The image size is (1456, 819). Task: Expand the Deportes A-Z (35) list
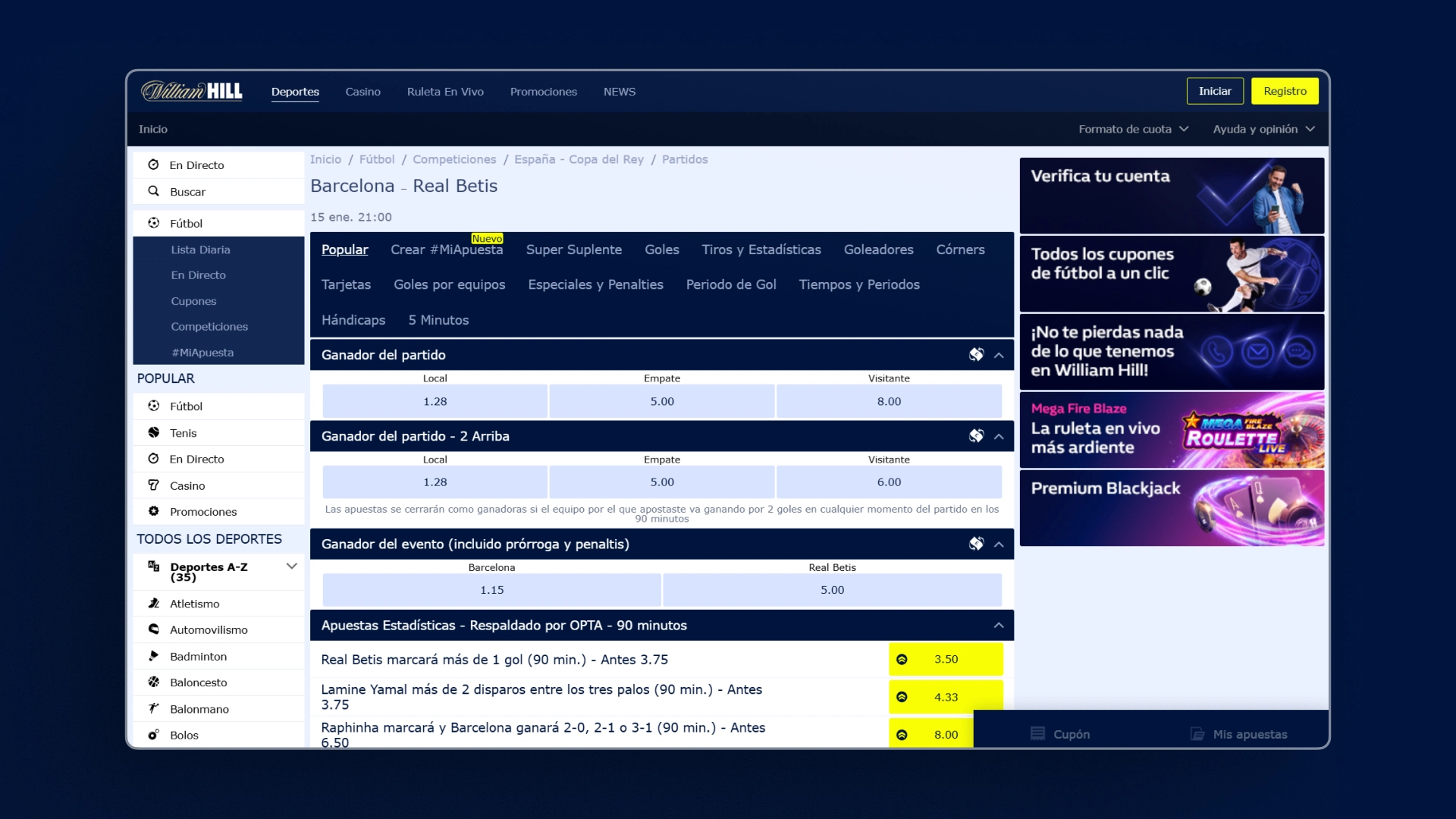(x=291, y=566)
